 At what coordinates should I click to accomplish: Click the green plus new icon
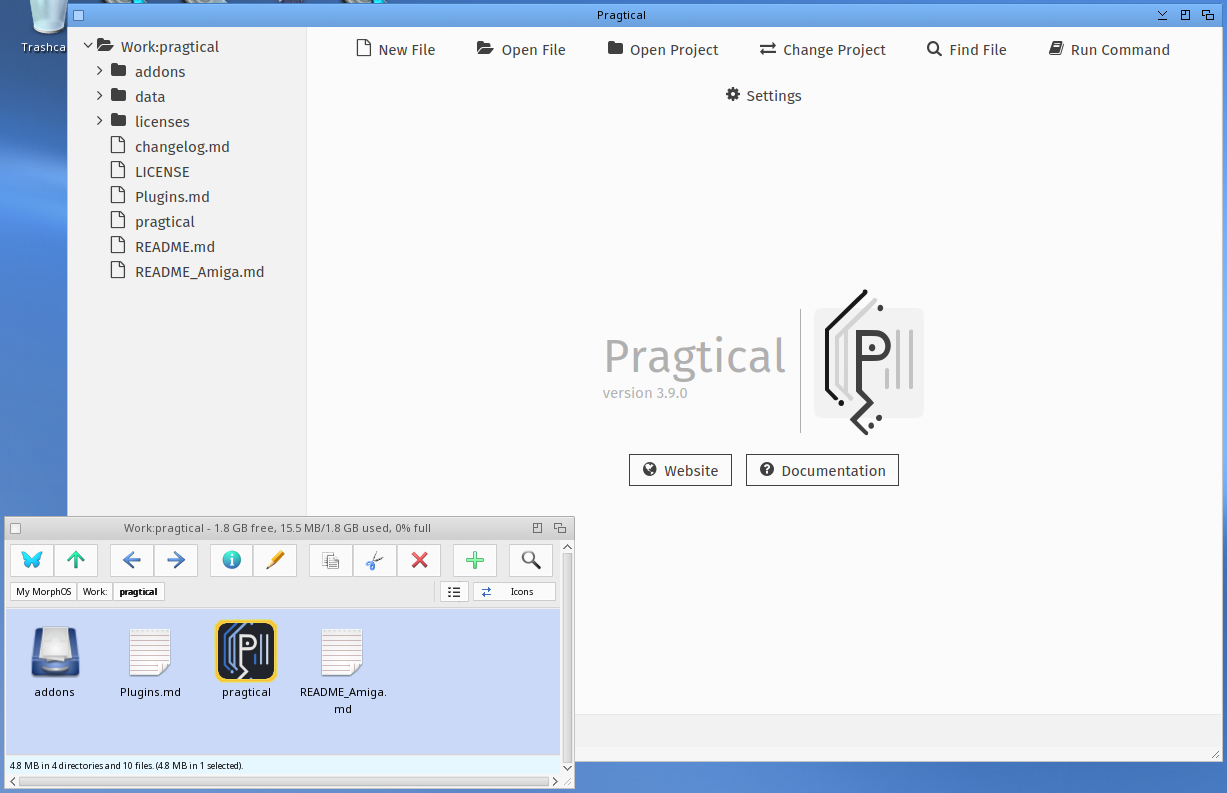475,560
